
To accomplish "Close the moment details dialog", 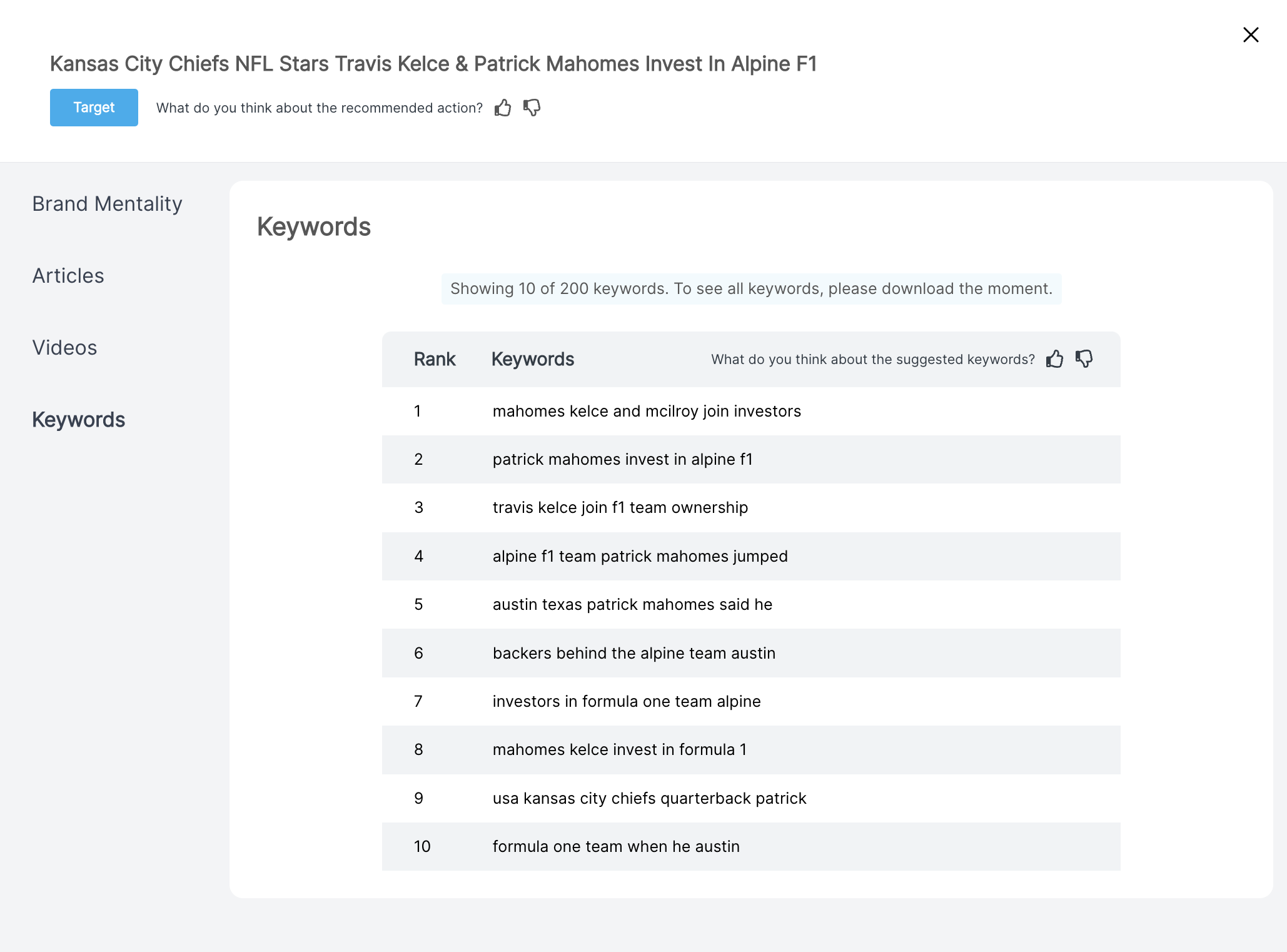I will 1251,35.
